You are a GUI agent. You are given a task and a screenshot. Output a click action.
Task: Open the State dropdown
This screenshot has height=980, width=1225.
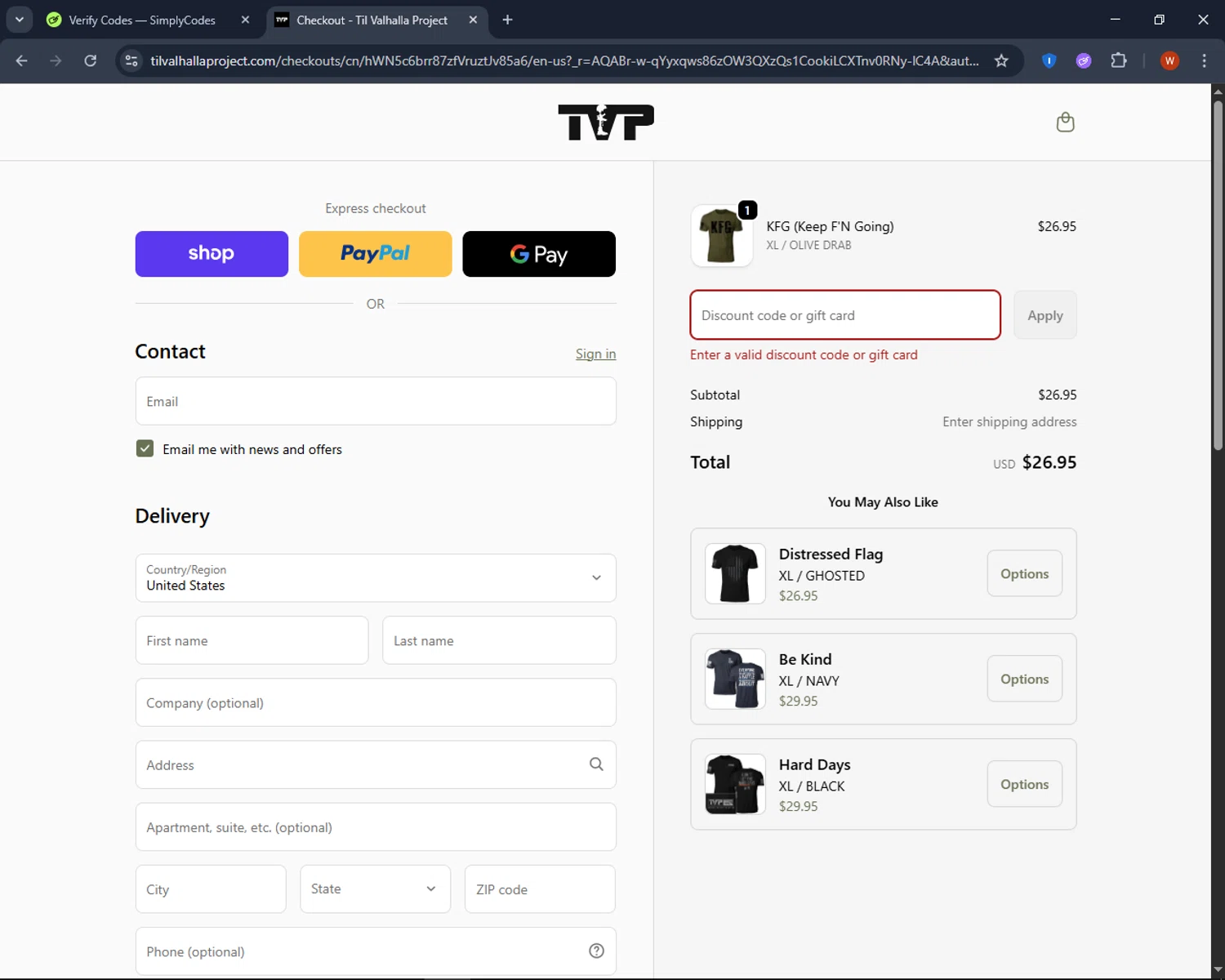coord(375,889)
